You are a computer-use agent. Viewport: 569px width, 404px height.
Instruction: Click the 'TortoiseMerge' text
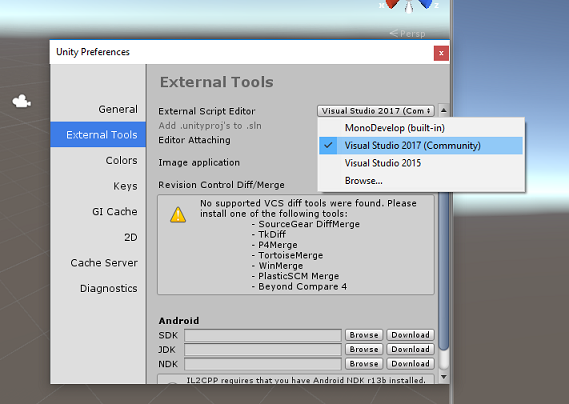pyautogui.click(x=291, y=255)
